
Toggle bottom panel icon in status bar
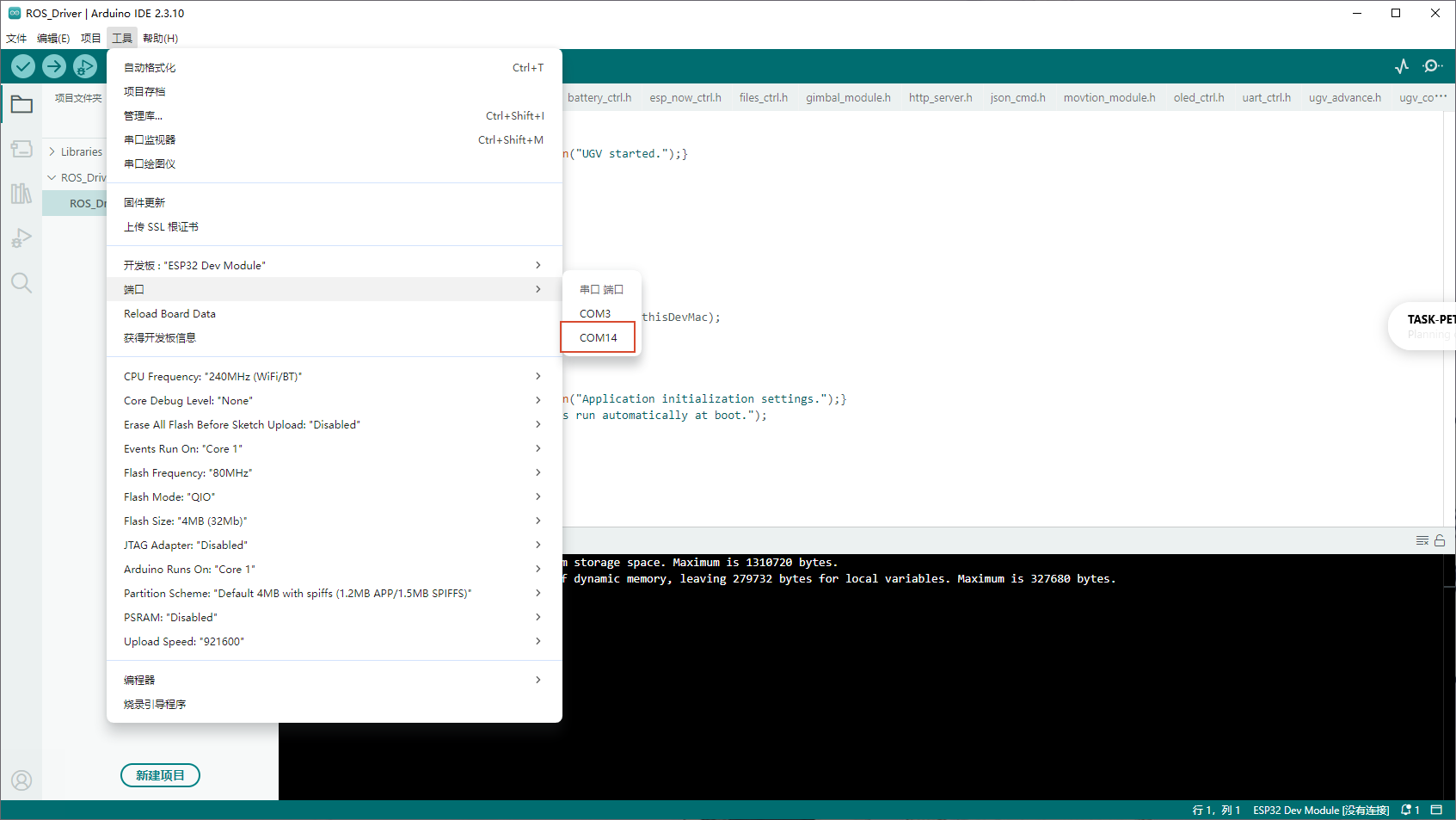[1436, 810]
